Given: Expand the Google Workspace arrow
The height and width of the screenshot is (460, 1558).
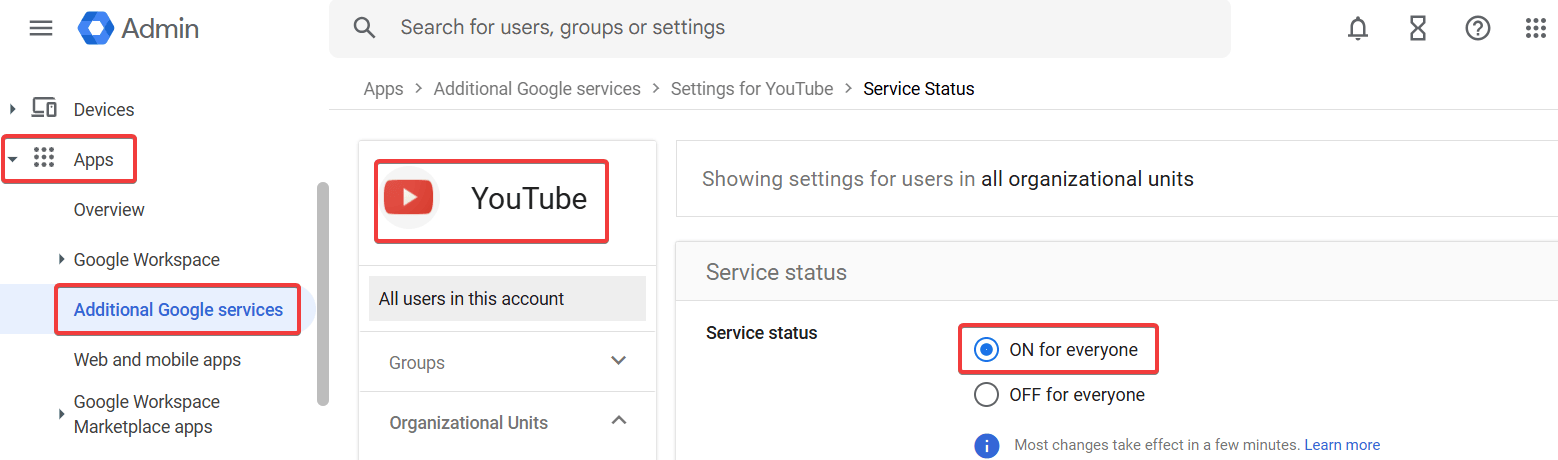Looking at the screenshot, I should coord(62,260).
